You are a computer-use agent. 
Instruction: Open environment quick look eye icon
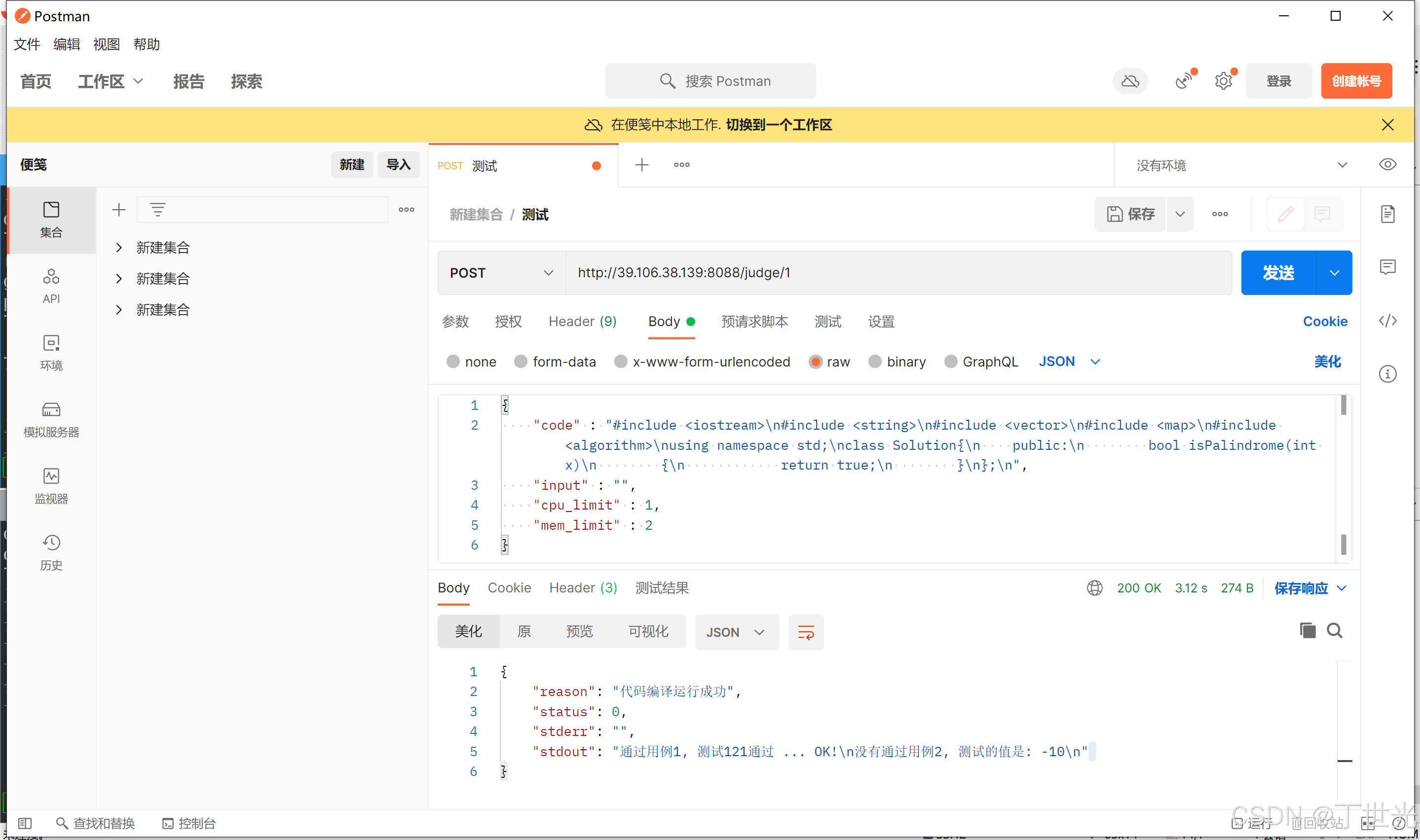pyautogui.click(x=1387, y=165)
